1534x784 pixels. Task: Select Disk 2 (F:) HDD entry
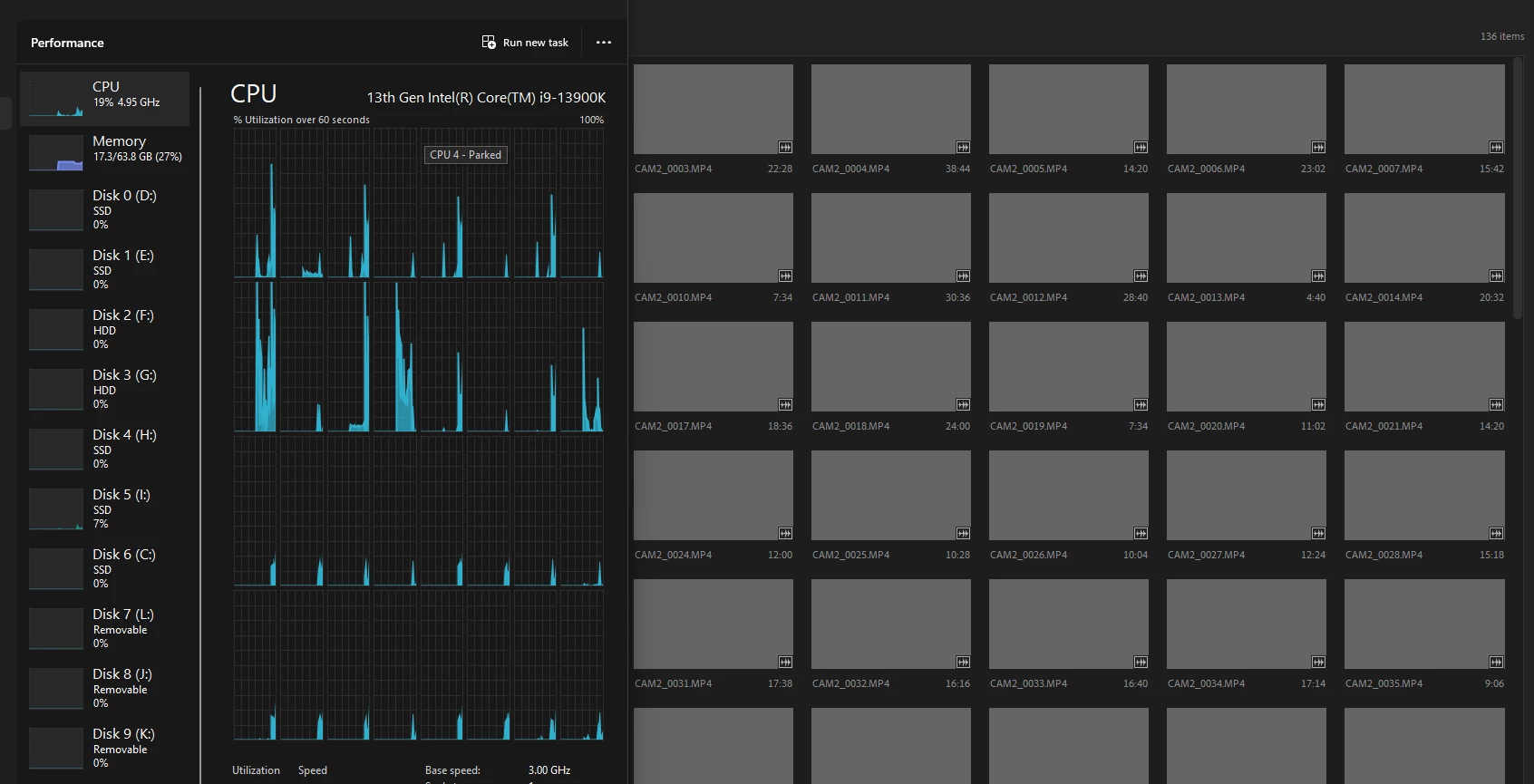tap(105, 329)
